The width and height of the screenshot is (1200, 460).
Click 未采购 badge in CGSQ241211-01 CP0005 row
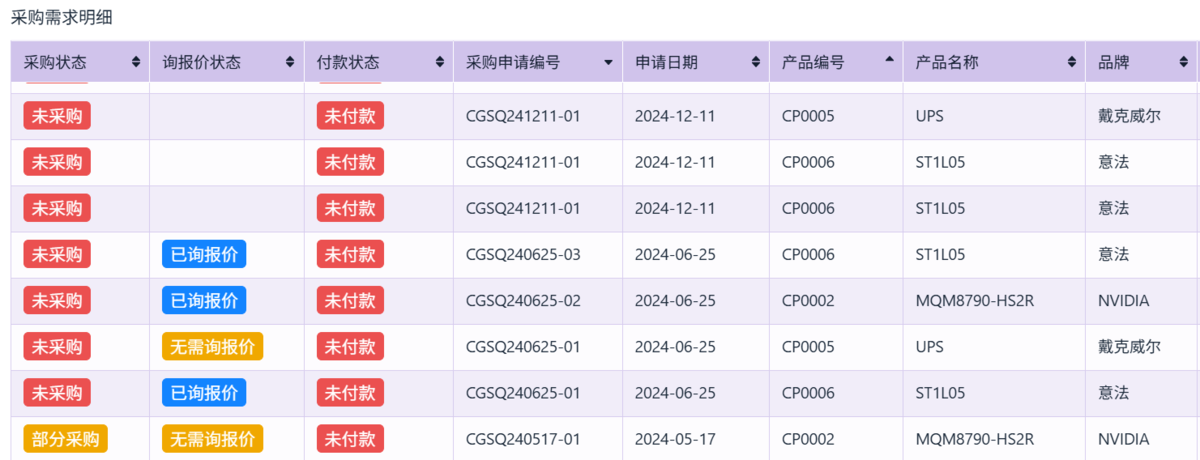57,116
